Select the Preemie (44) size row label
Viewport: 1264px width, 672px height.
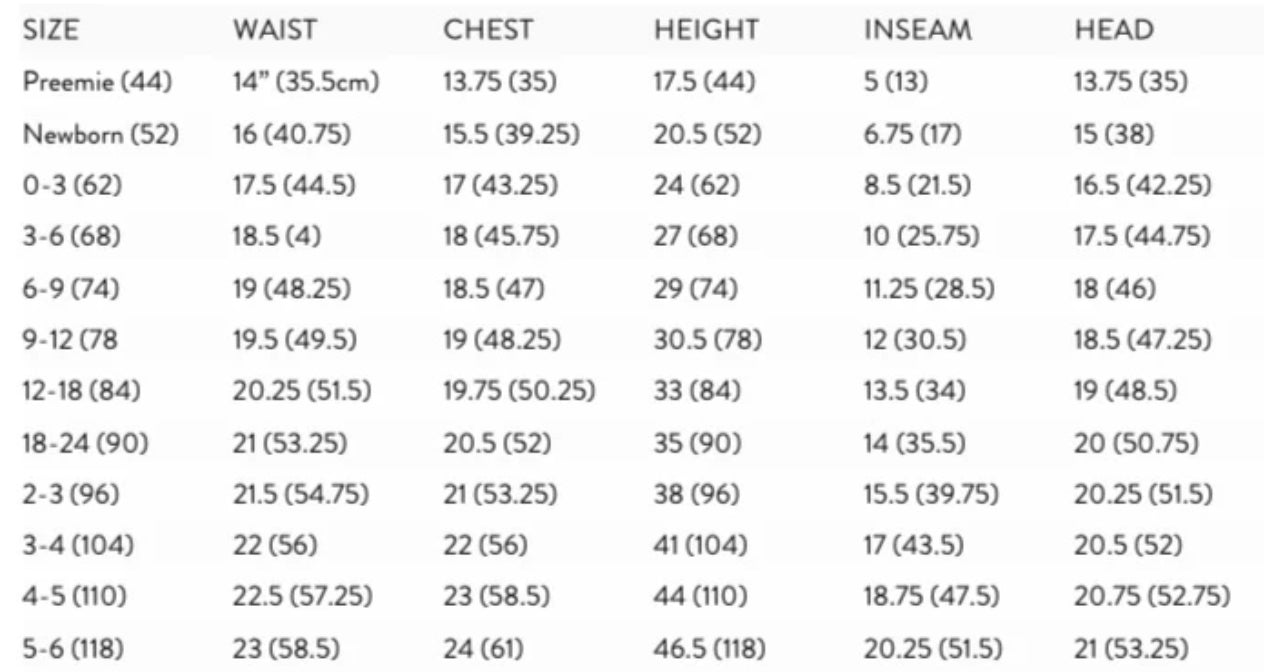pyautogui.click(x=97, y=82)
